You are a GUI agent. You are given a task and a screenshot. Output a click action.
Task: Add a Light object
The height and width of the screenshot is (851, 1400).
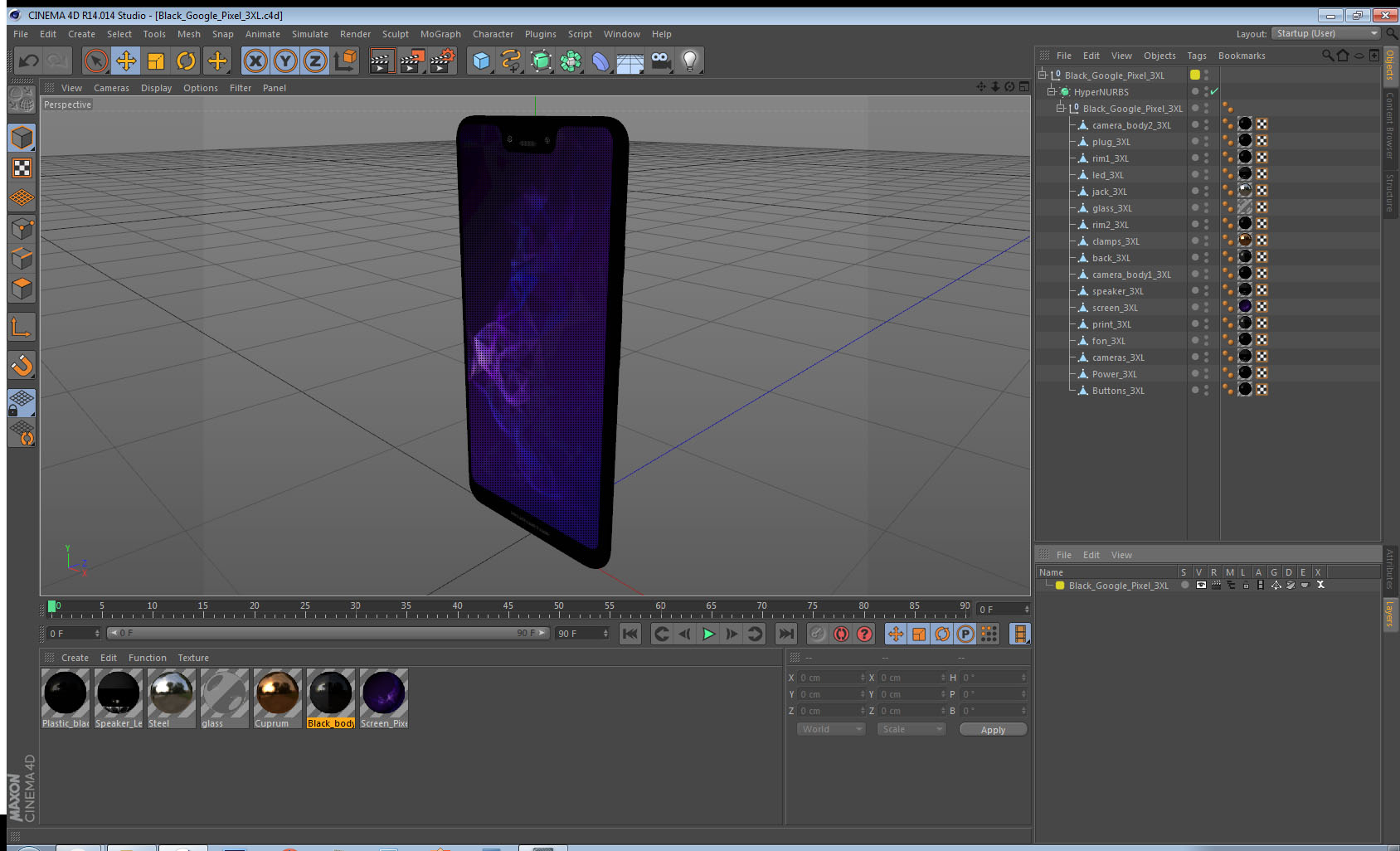pos(690,61)
